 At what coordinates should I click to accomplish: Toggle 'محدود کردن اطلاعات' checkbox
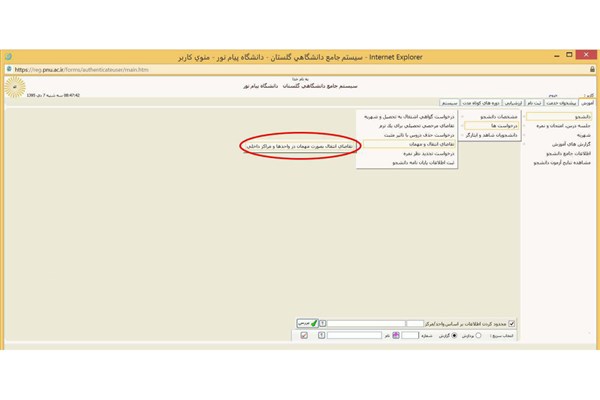512,323
